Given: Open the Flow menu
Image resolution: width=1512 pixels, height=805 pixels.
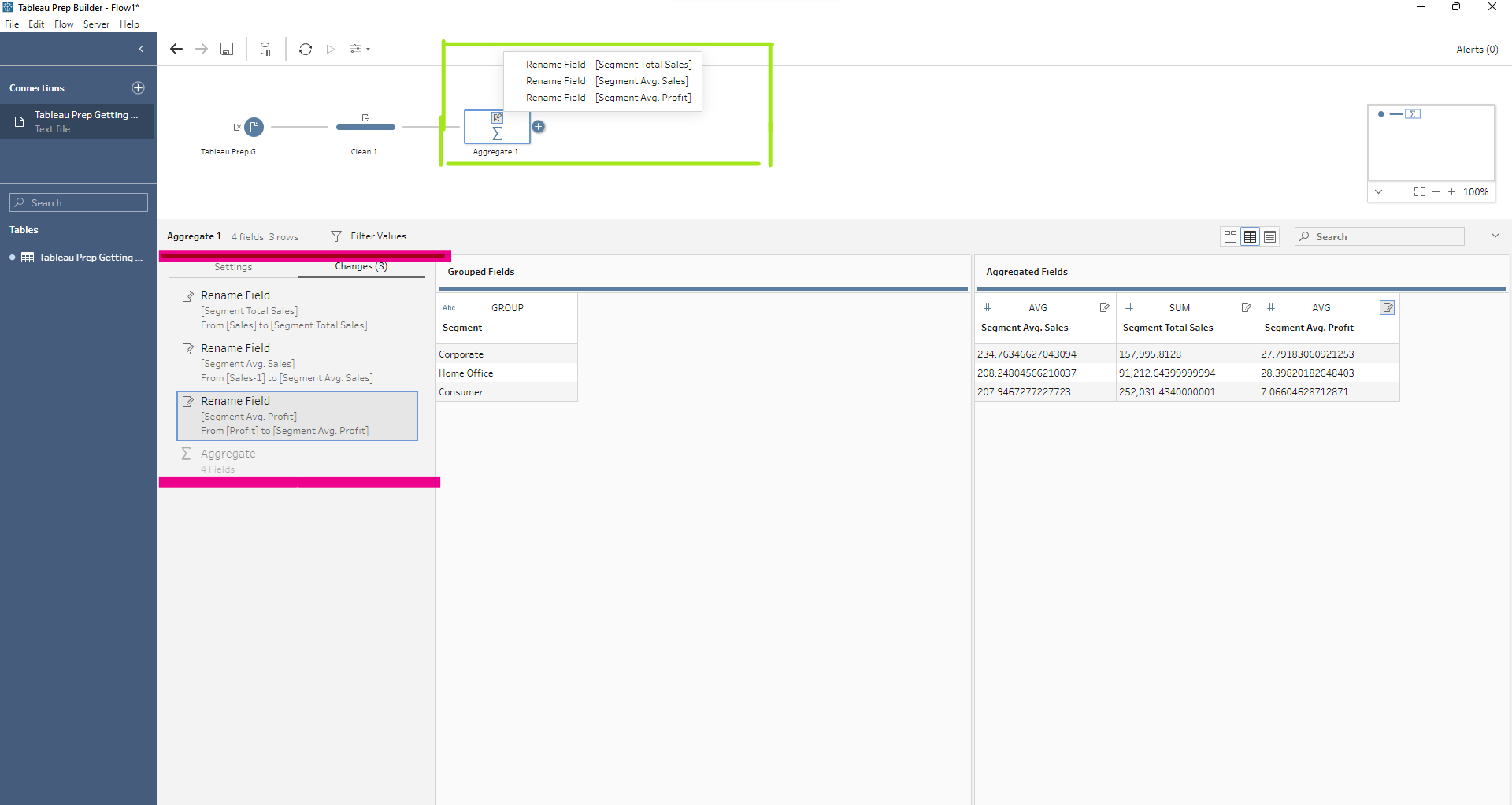Looking at the screenshot, I should click(x=64, y=24).
